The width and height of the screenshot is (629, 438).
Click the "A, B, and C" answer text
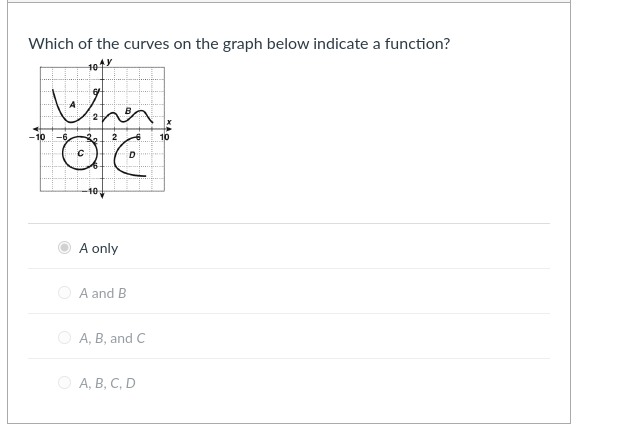tap(112, 339)
